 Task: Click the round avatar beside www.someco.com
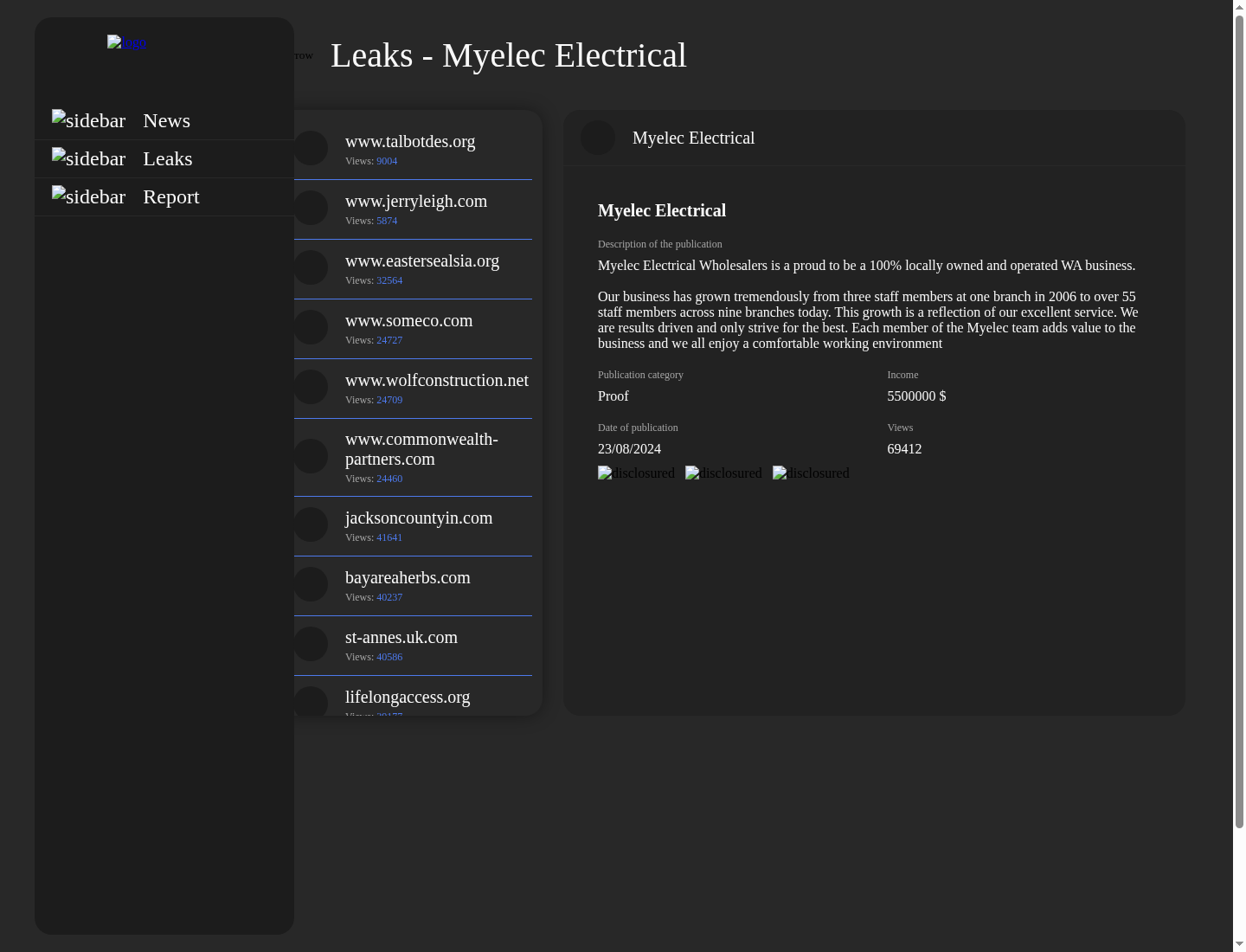311,327
